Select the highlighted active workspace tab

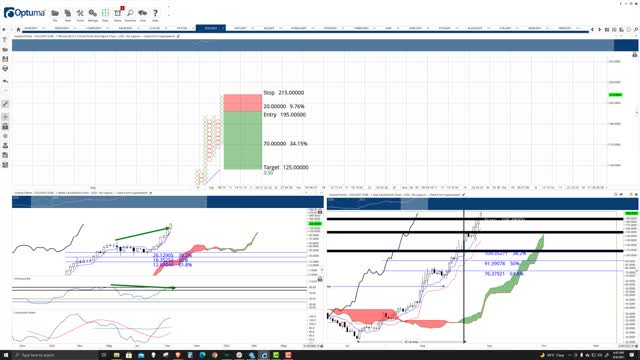point(211,28)
